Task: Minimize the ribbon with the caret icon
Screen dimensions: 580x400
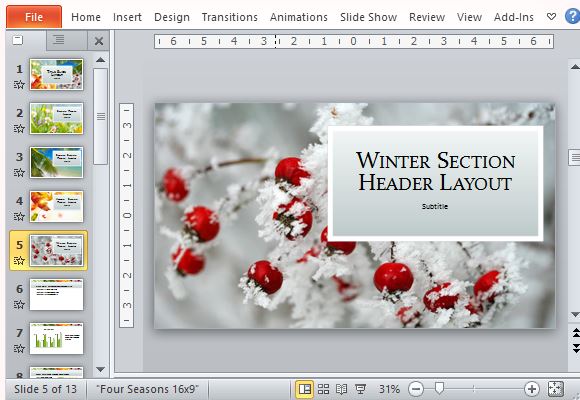Action: [x=551, y=17]
